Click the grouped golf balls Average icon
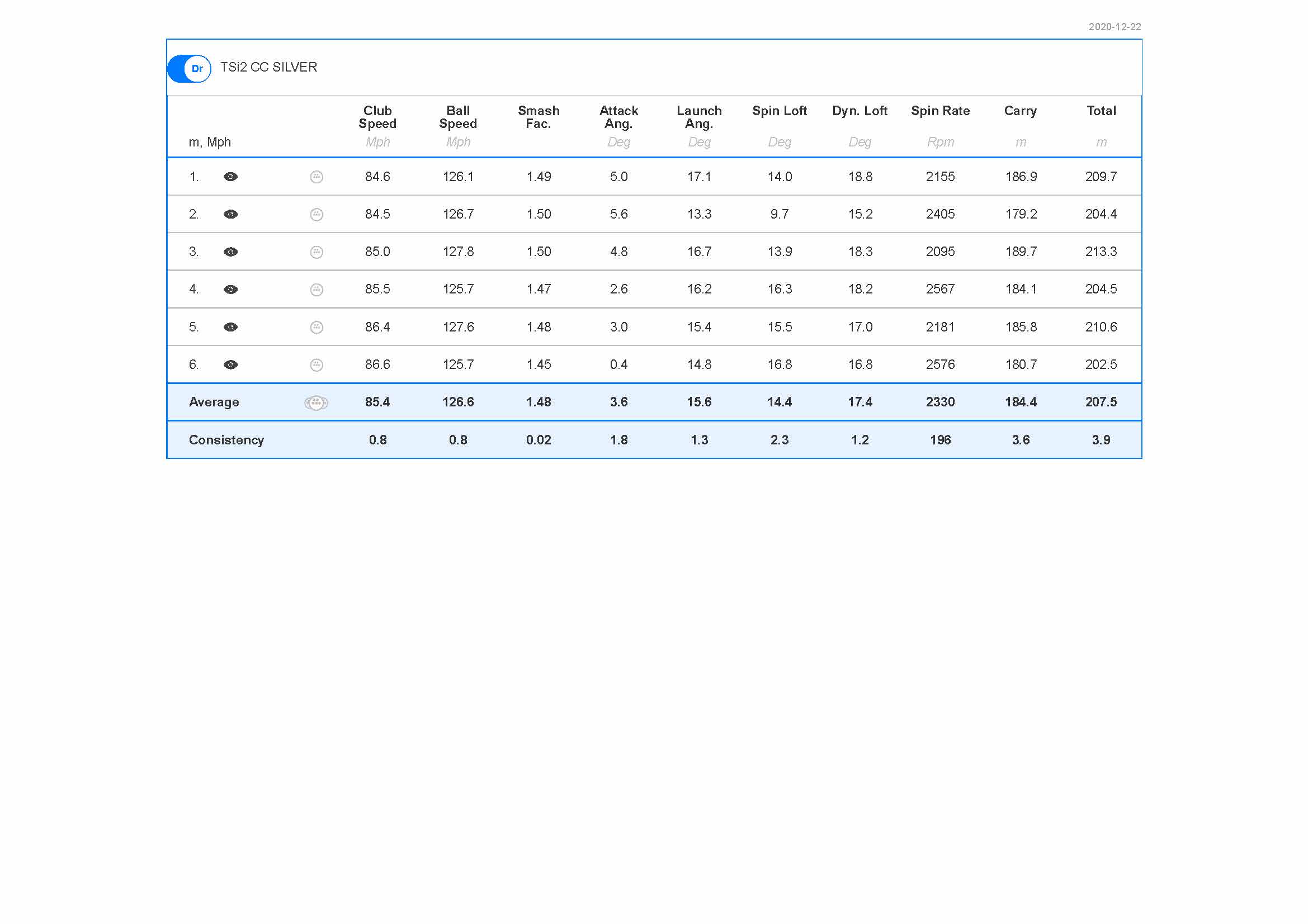 click(316, 402)
